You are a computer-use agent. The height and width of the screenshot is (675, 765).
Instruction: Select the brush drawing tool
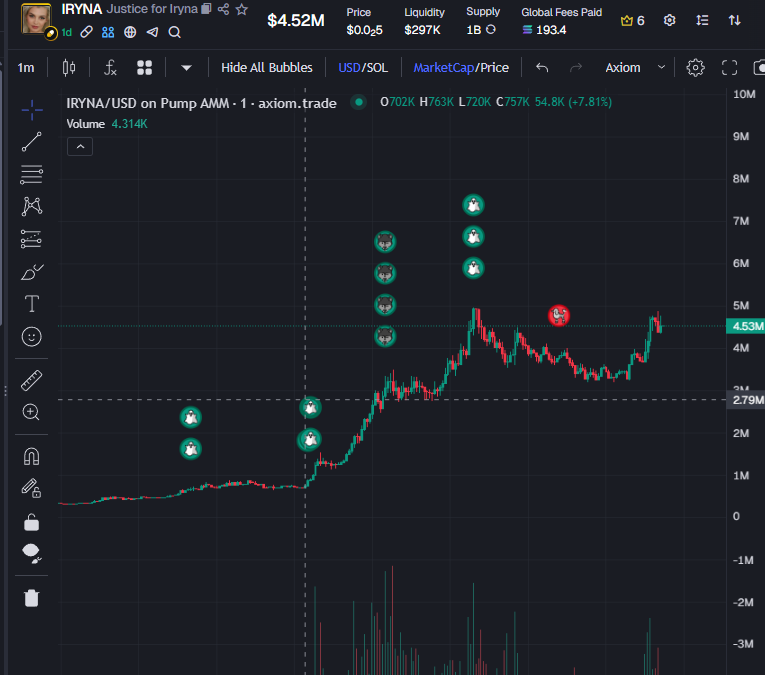[32, 272]
